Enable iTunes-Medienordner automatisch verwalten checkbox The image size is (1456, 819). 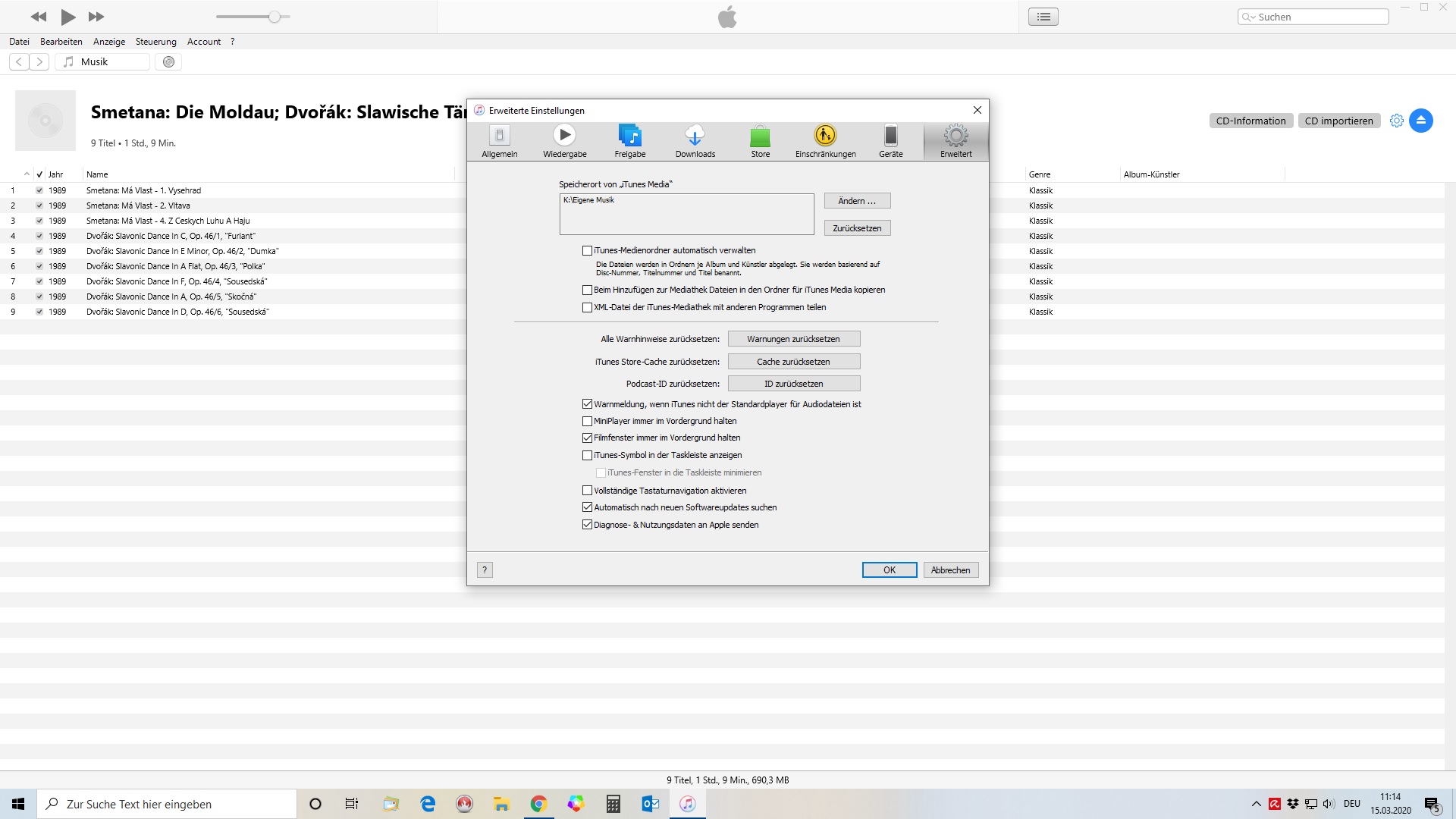[587, 250]
